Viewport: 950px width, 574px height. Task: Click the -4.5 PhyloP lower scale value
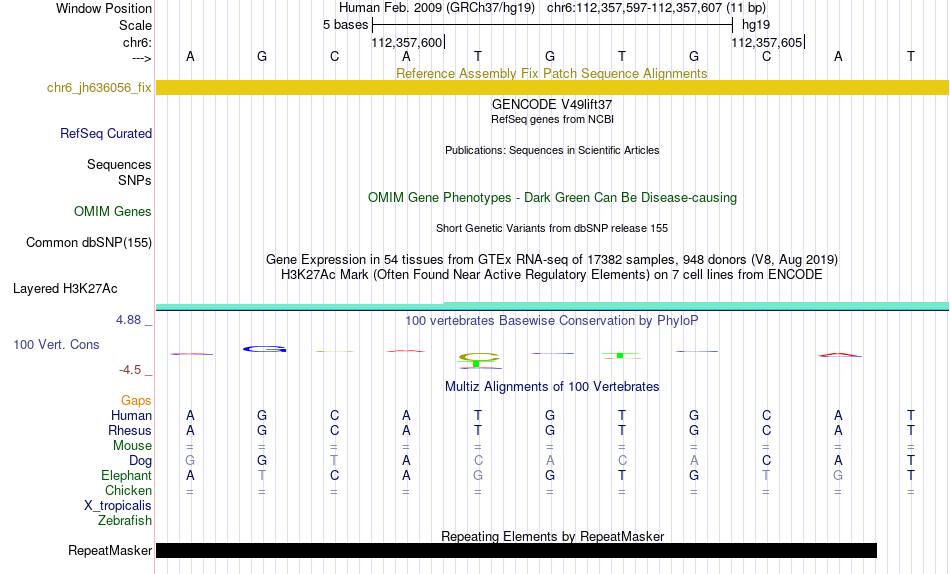tap(130, 370)
